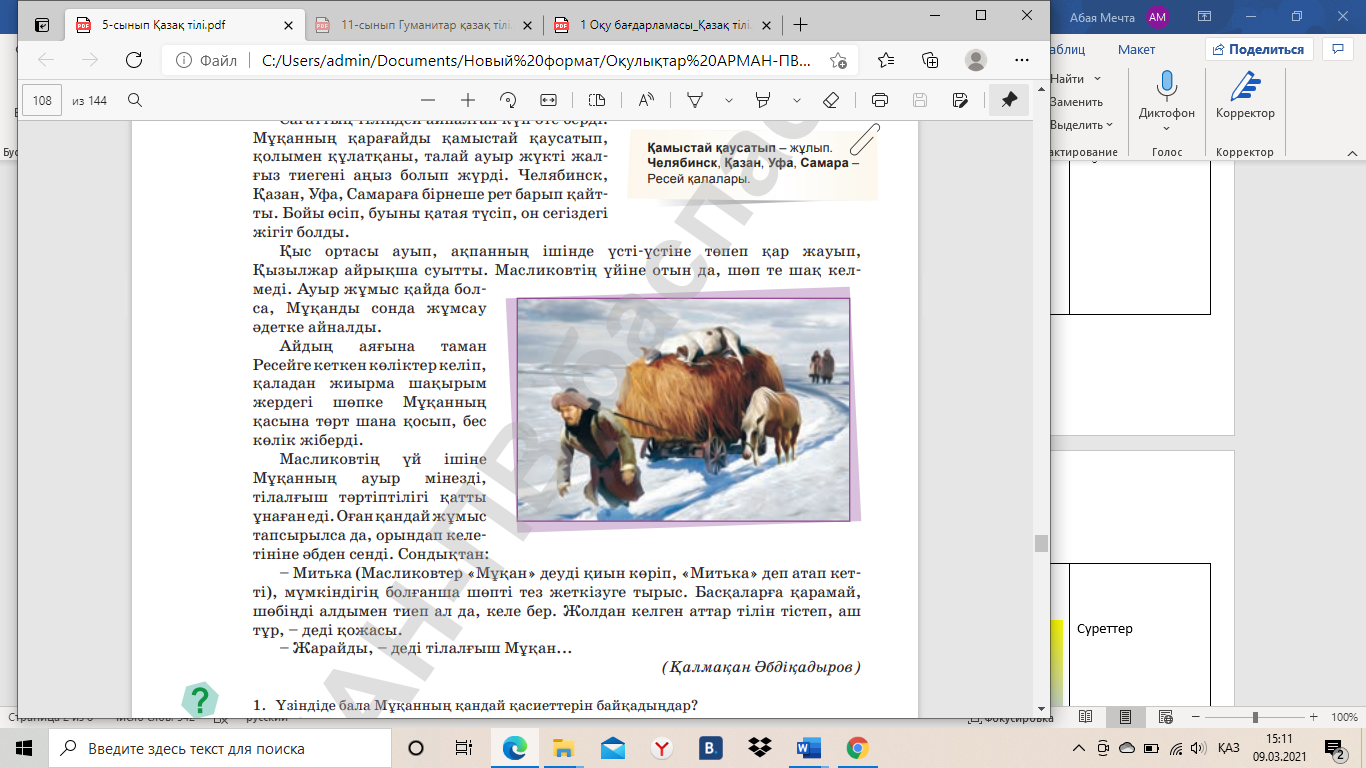
Task: Toggle the page view layout button
Action: pos(597,100)
